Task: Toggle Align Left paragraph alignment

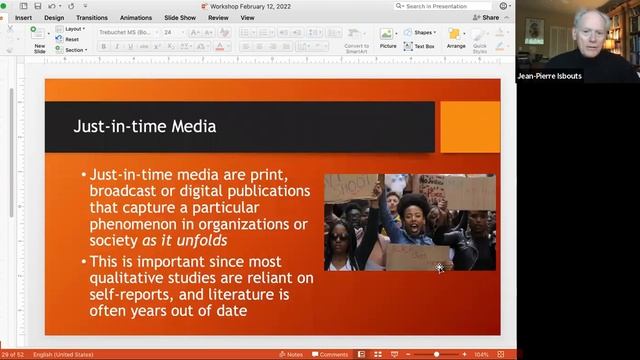Action: click(246, 47)
